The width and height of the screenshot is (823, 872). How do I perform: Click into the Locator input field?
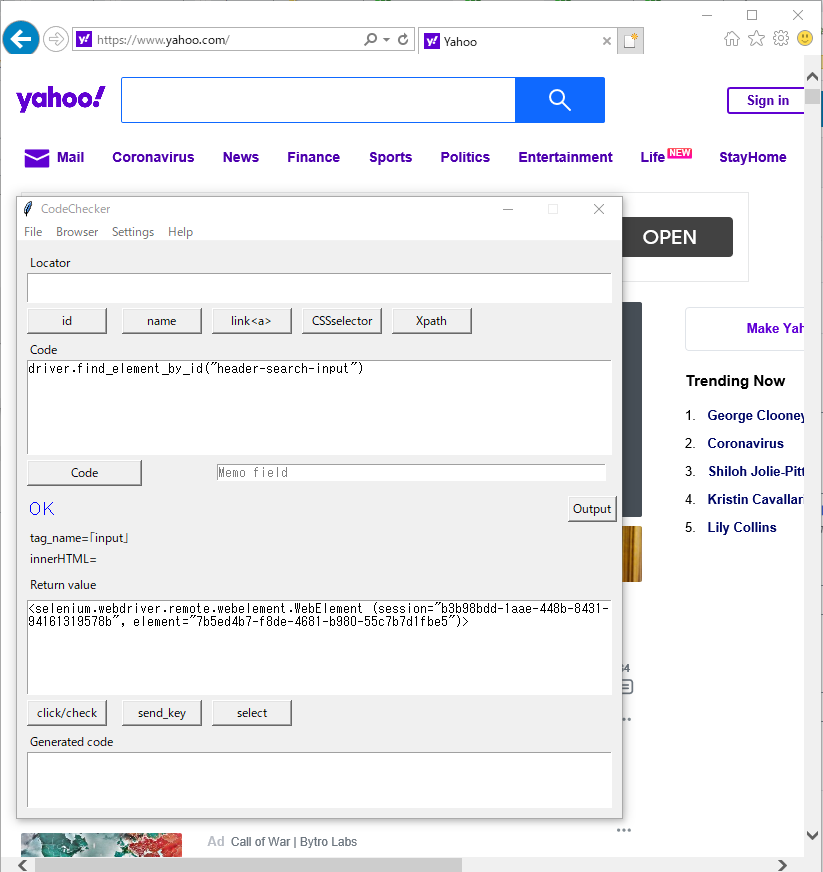(319, 288)
